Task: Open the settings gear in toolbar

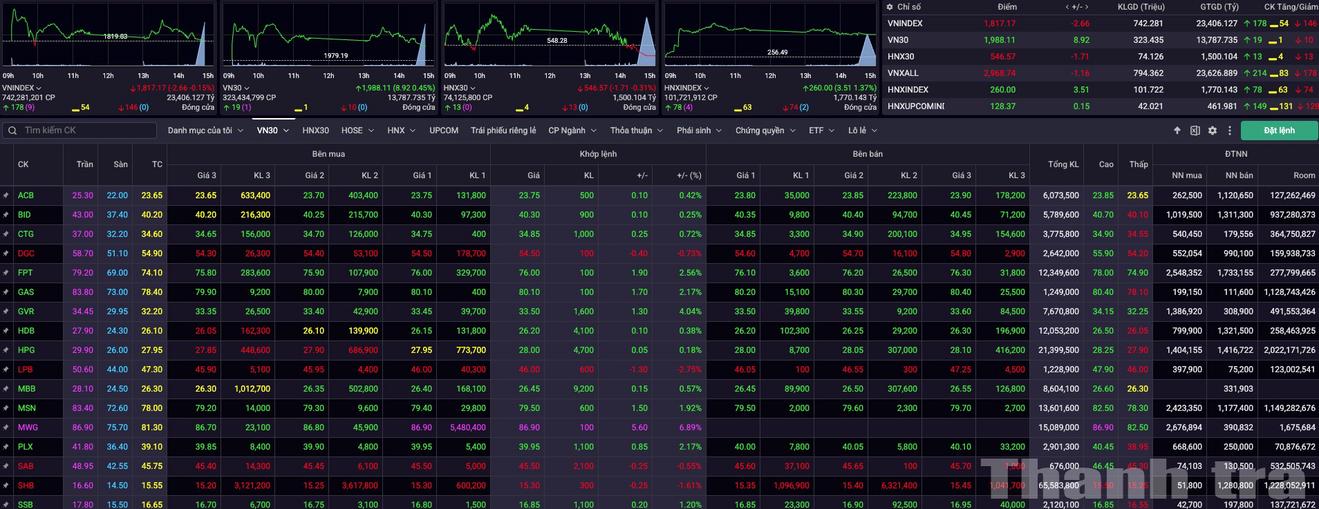Action: (x=1212, y=130)
